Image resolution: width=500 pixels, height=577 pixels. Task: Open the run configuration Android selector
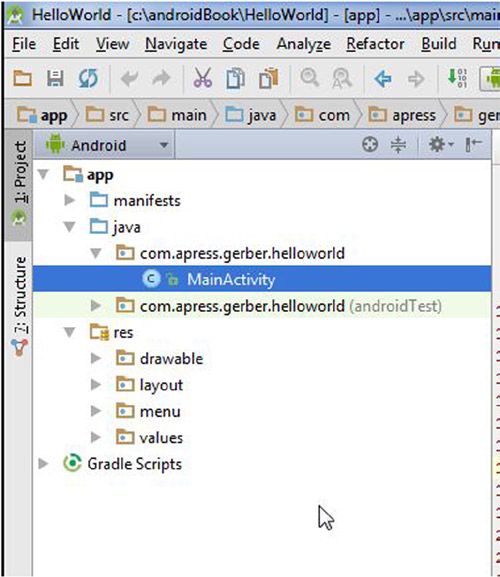[491, 78]
